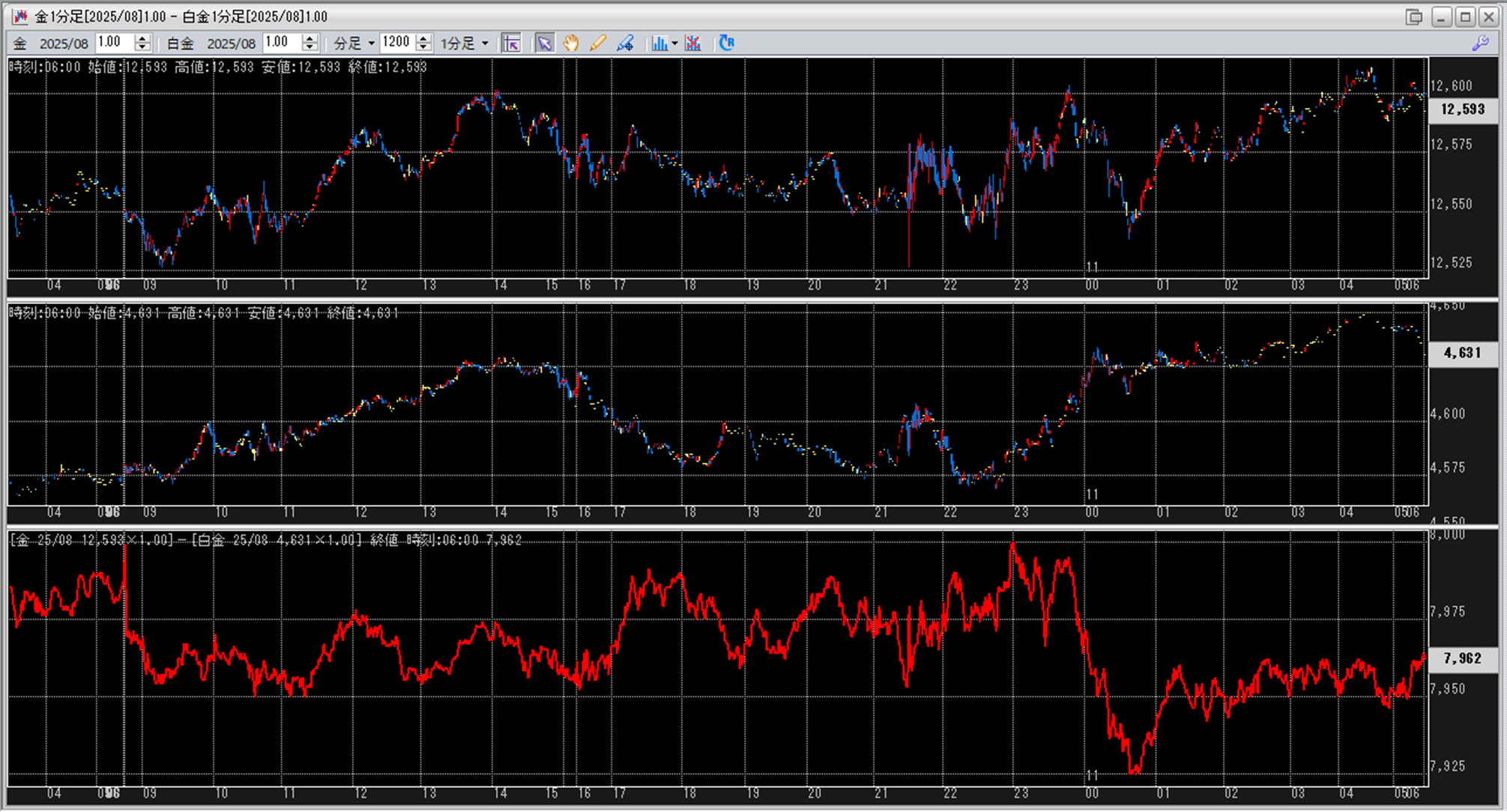Click the 1200 bar count field
Viewport: 1507px width, 812px height.
click(396, 43)
